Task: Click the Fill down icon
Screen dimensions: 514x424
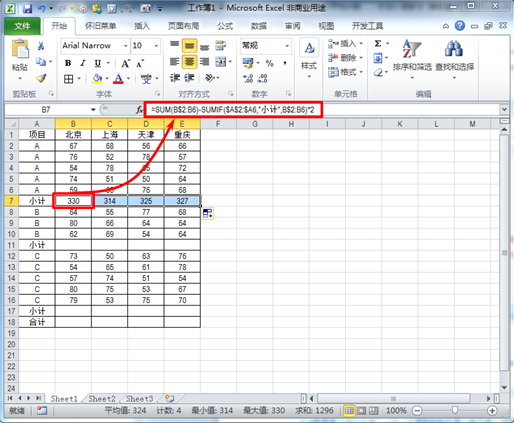Action: click(x=378, y=59)
